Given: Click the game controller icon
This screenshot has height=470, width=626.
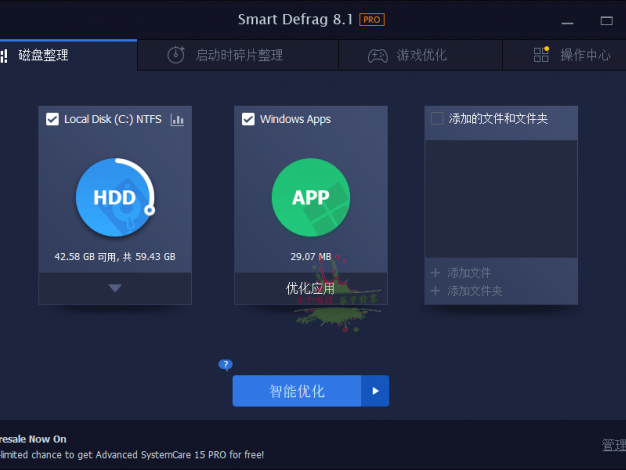Looking at the screenshot, I should click(378, 56).
